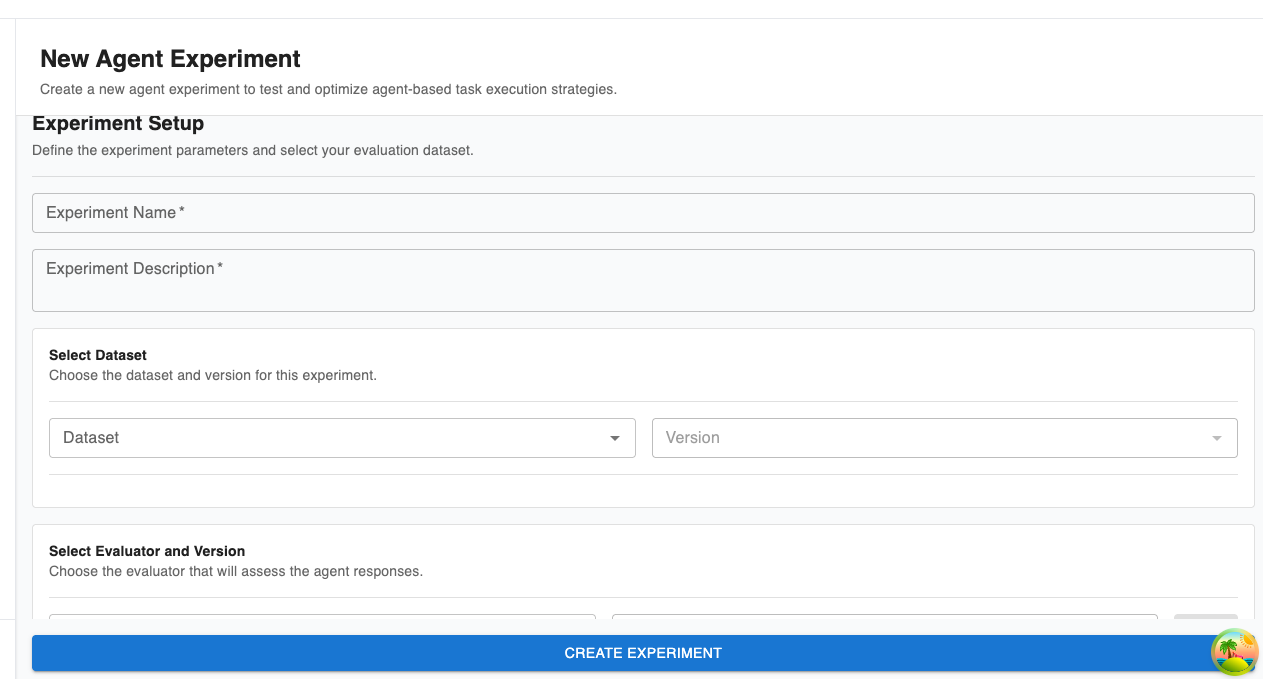
Task: Open the Version dropdown
Action: click(x=945, y=438)
